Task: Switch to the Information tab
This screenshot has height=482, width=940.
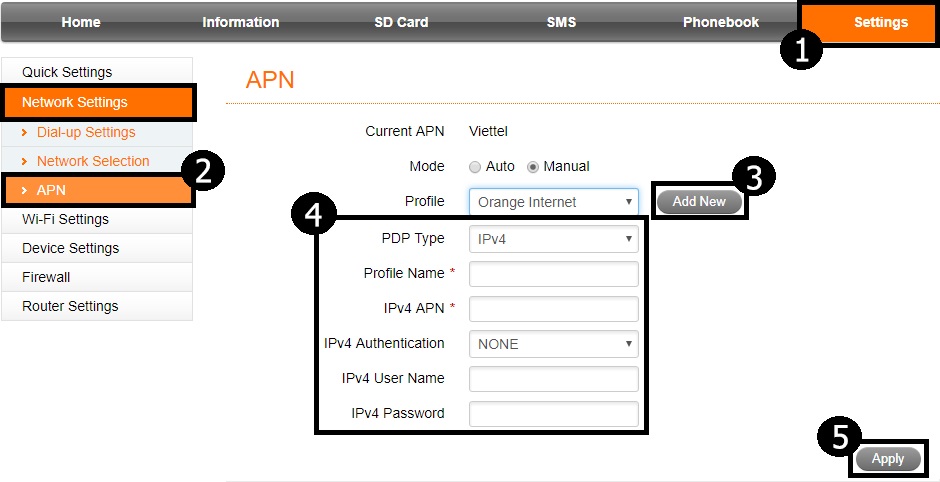Action: [x=240, y=22]
